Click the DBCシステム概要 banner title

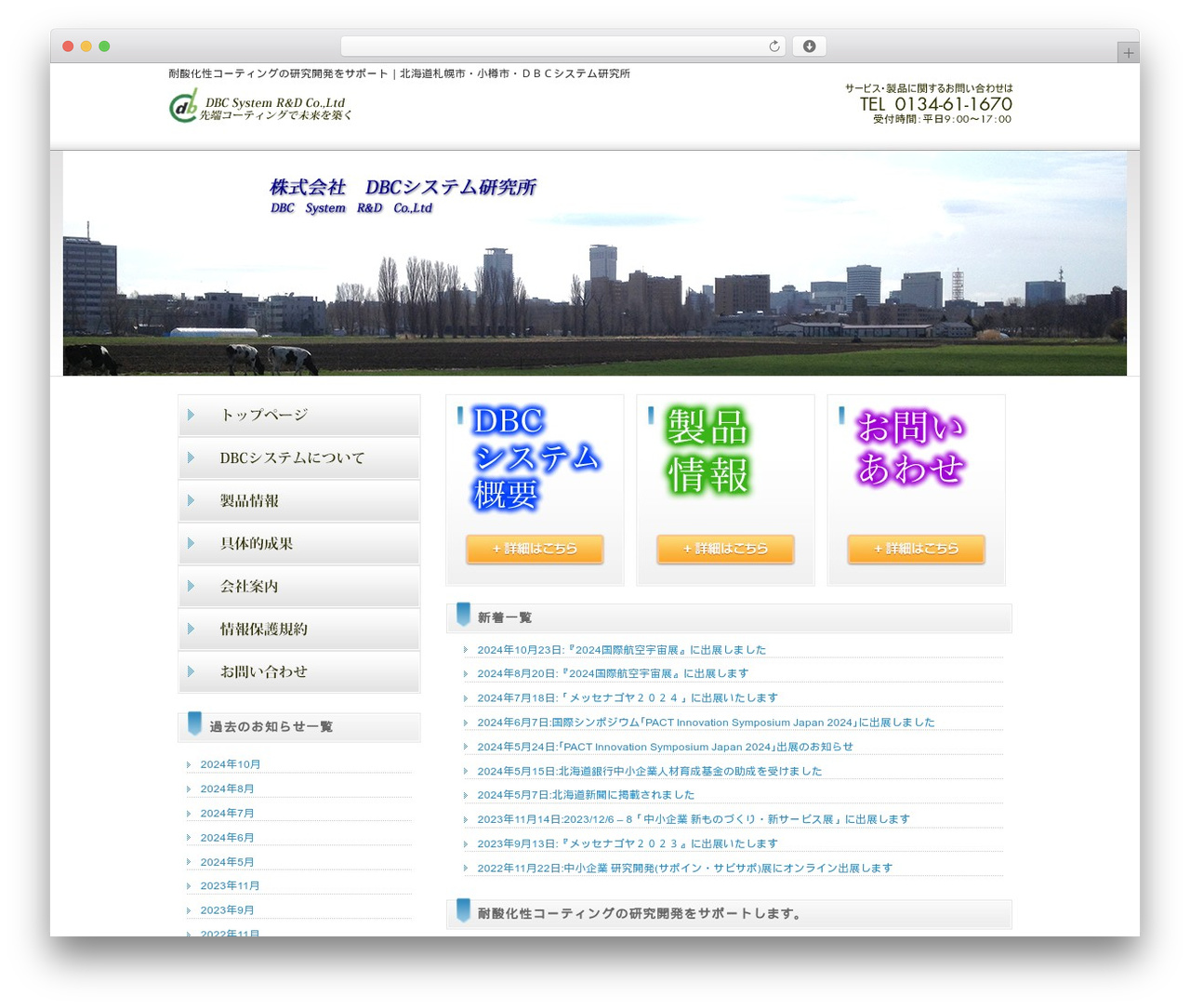pos(535,458)
